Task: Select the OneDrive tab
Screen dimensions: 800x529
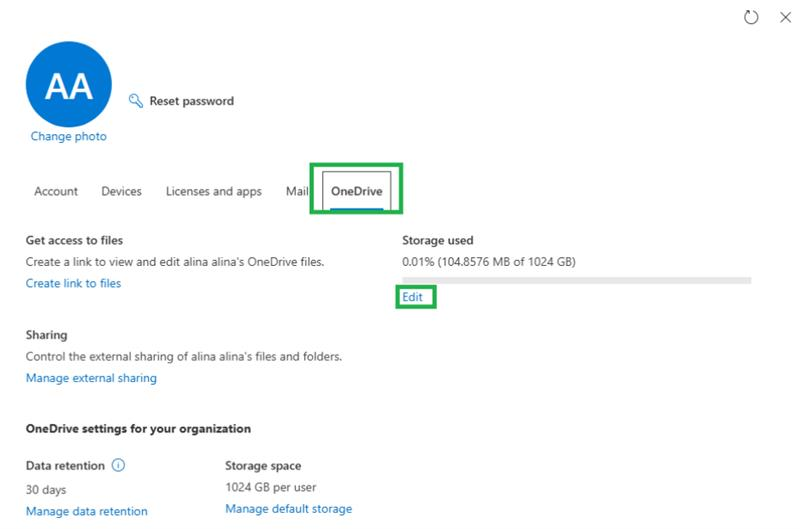Action: point(357,191)
